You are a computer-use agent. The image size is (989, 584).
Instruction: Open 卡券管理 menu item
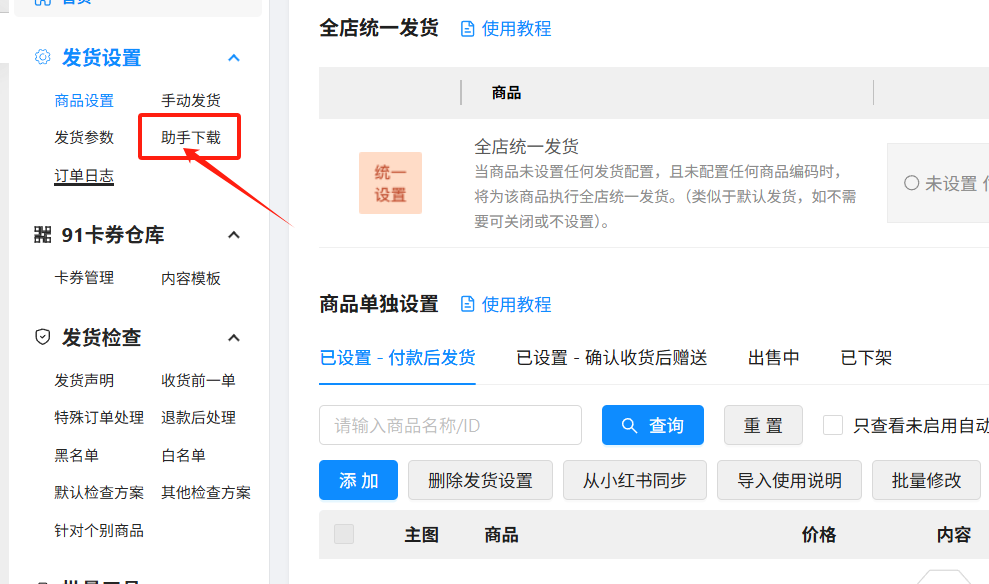click(84, 278)
